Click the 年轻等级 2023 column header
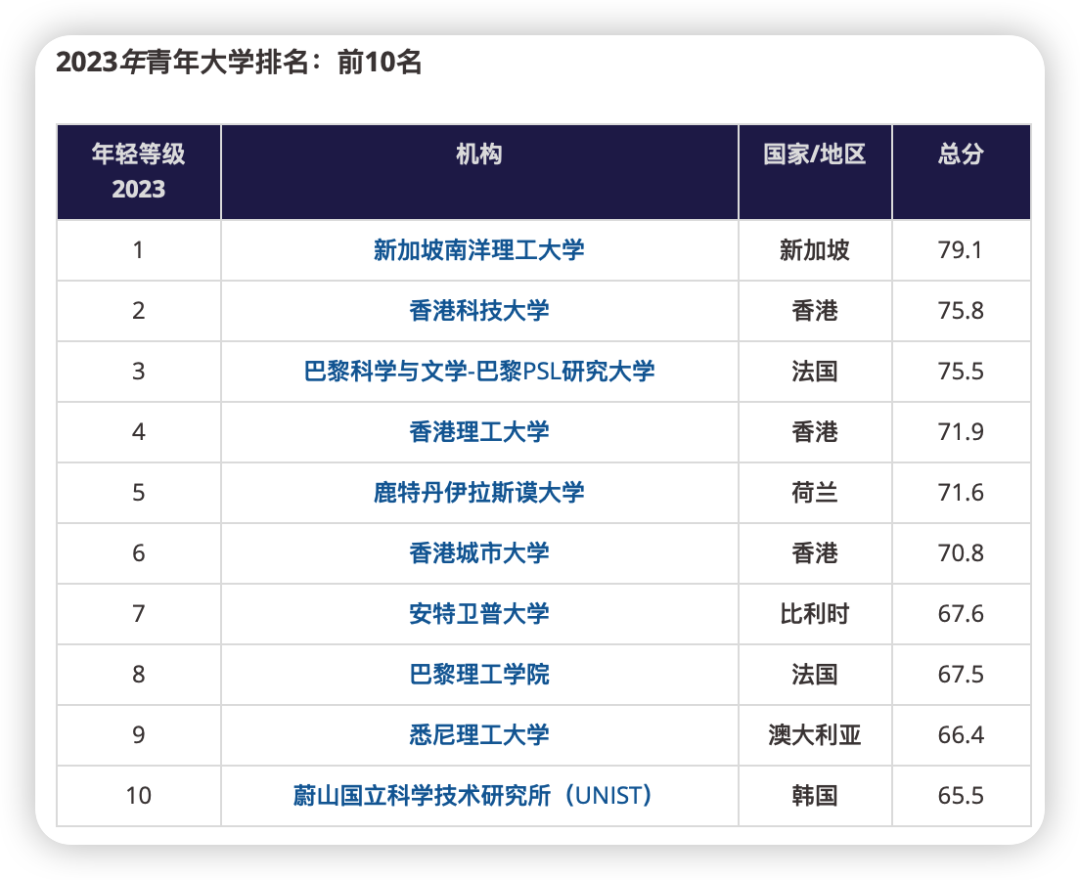This screenshot has width=1080, height=880. (138, 171)
